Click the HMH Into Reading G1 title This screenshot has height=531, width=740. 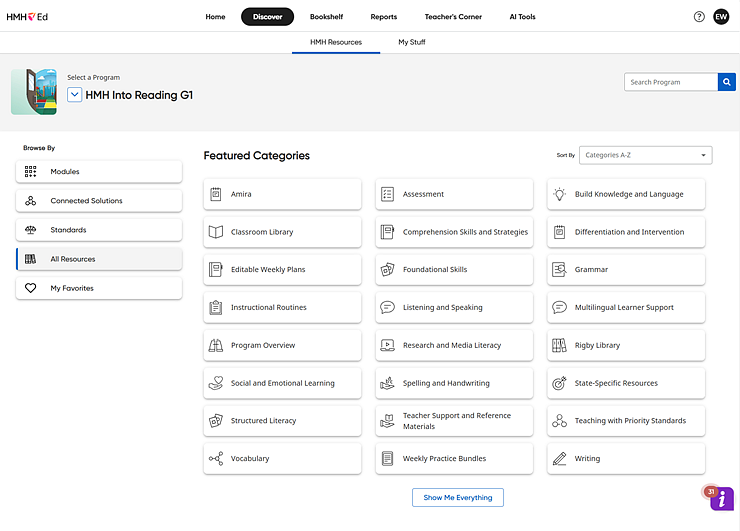point(139,95)
